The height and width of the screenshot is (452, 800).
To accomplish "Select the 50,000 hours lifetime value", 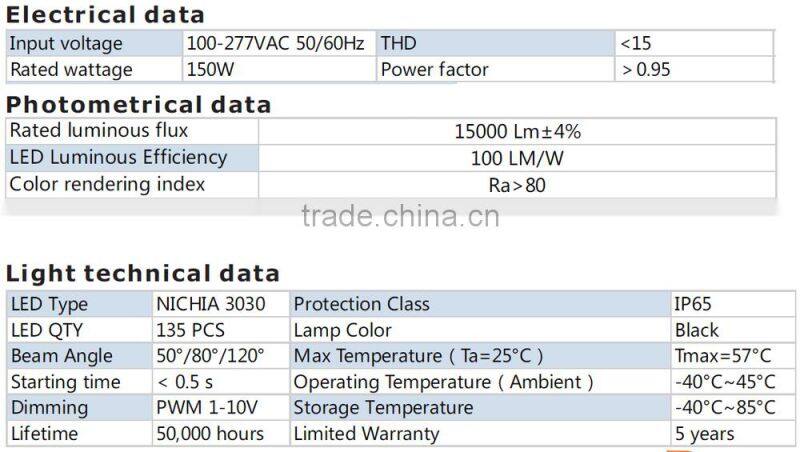I will click(x=210, y=434).
